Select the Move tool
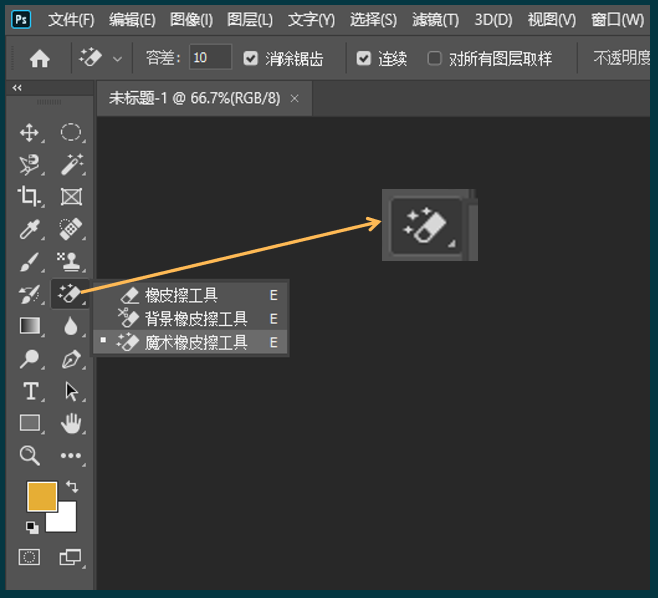The width and height of the screenshot is (658, 598). coord(29,133)
